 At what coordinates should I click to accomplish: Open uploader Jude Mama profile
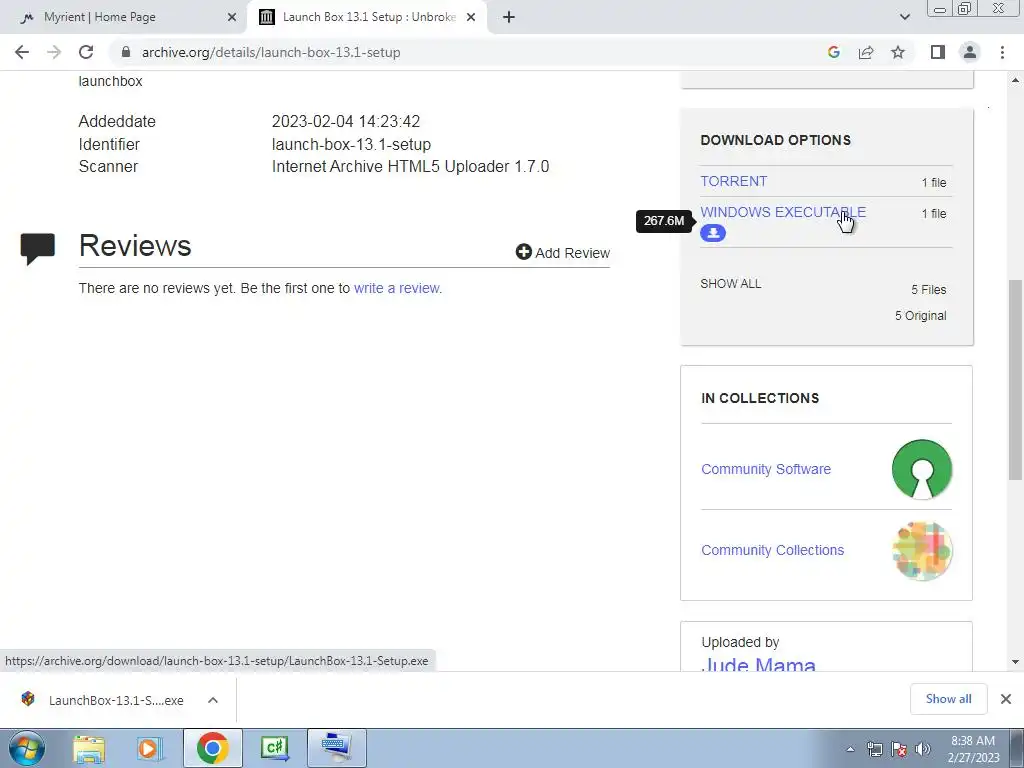(x=758, y=665)
